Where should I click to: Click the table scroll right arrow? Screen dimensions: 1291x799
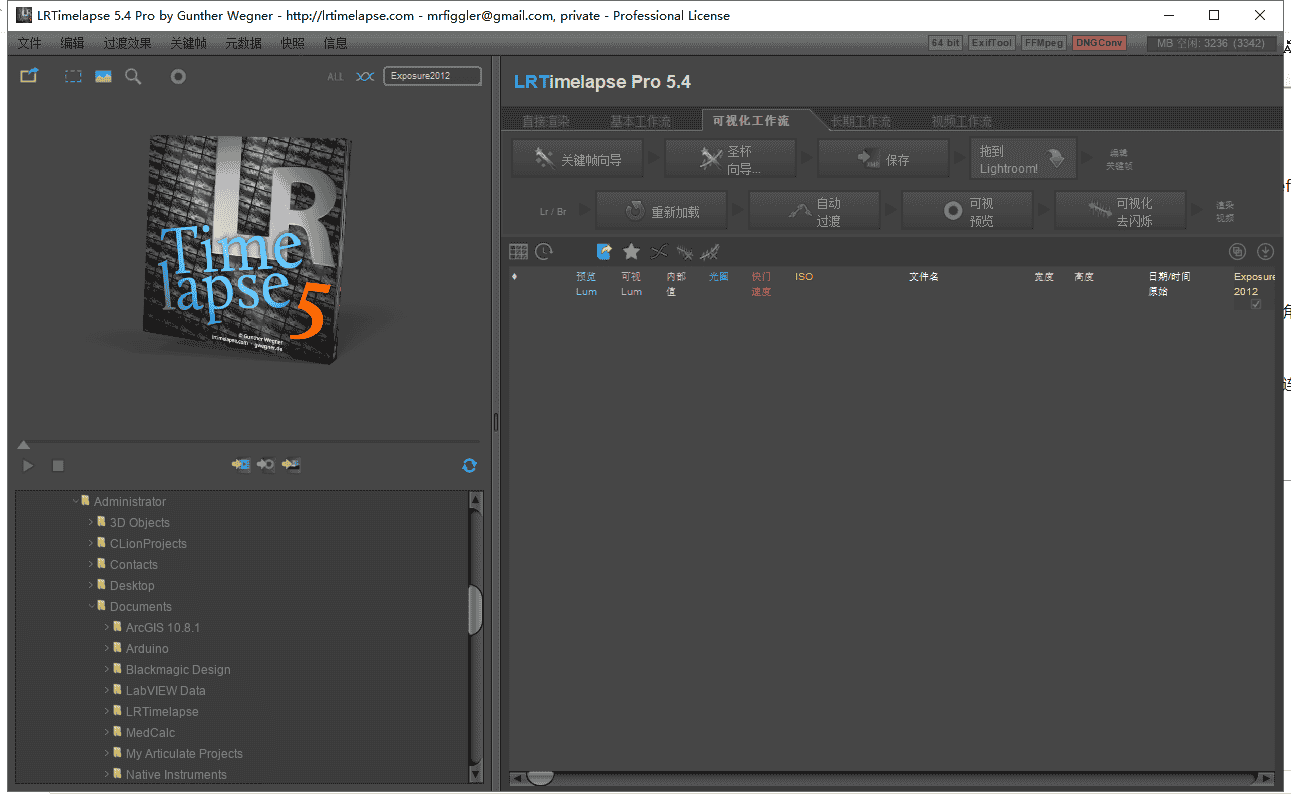1267,778
